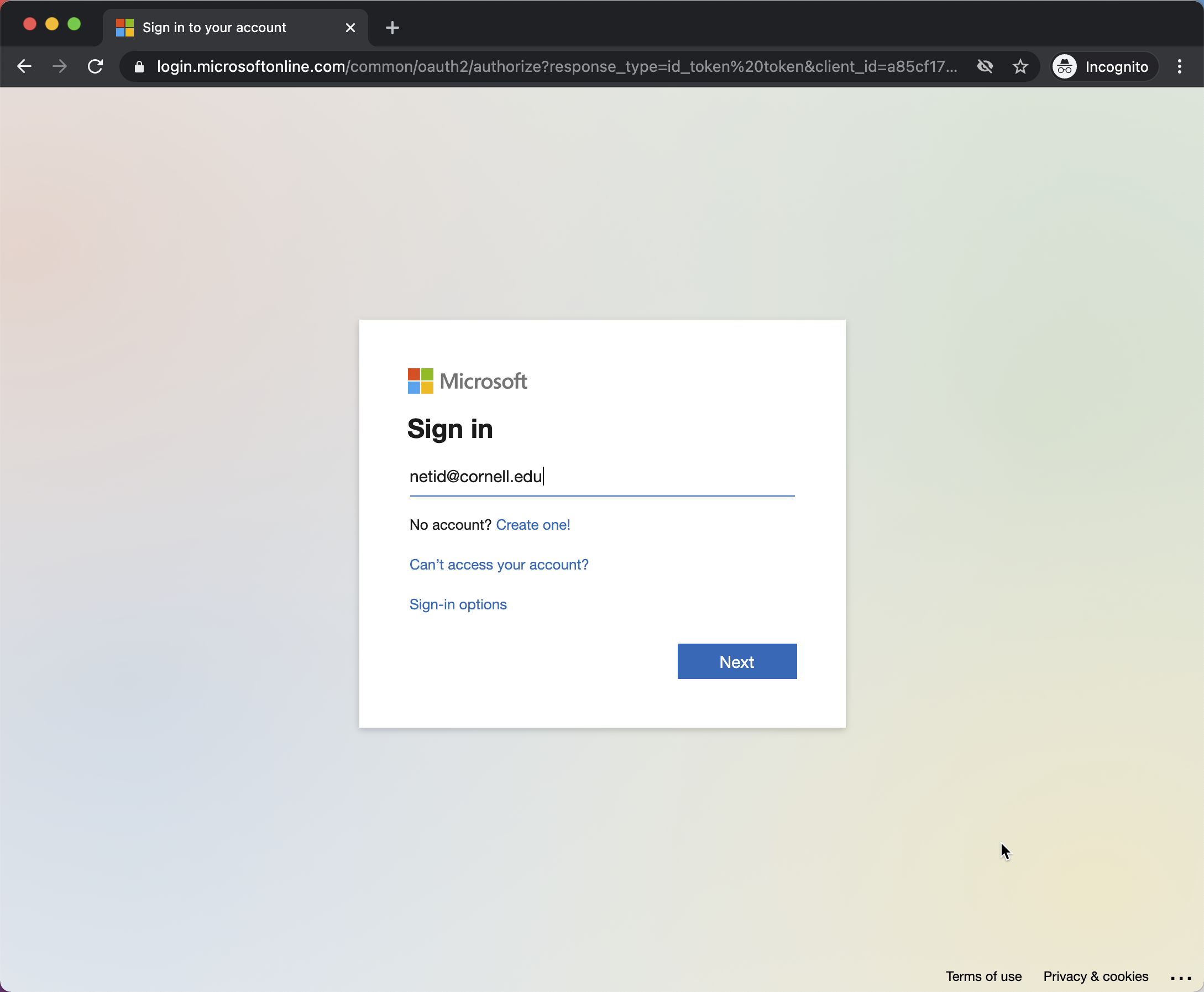Image resolution: width=1204 pixels, height=992 pixels.
Task: Click the lock icon in address bar
Action: click(x=139, y=67)
